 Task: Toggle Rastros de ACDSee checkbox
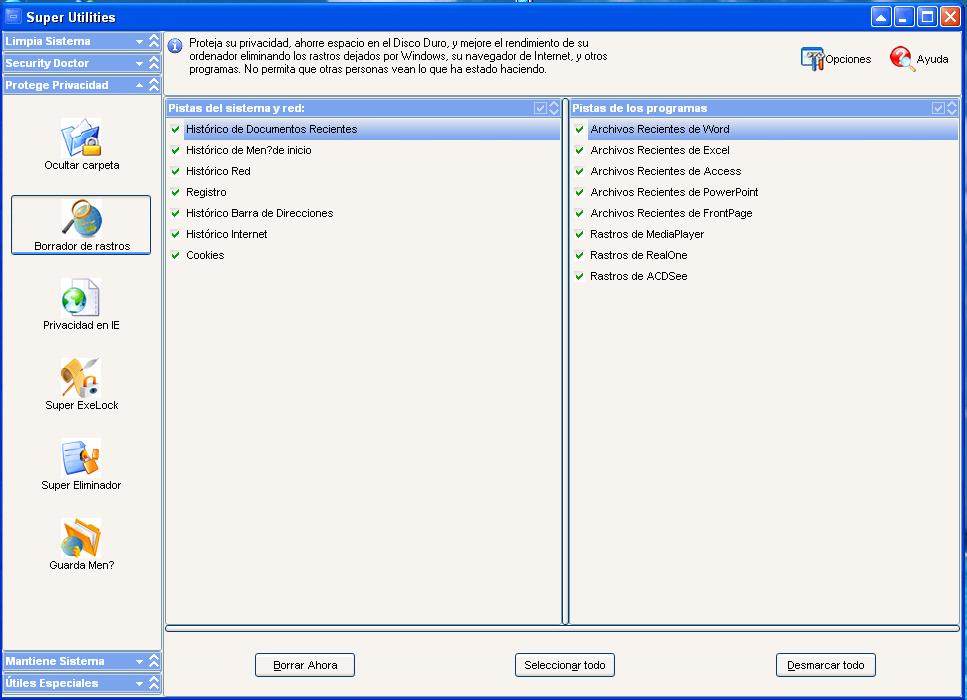coord(579,276)
